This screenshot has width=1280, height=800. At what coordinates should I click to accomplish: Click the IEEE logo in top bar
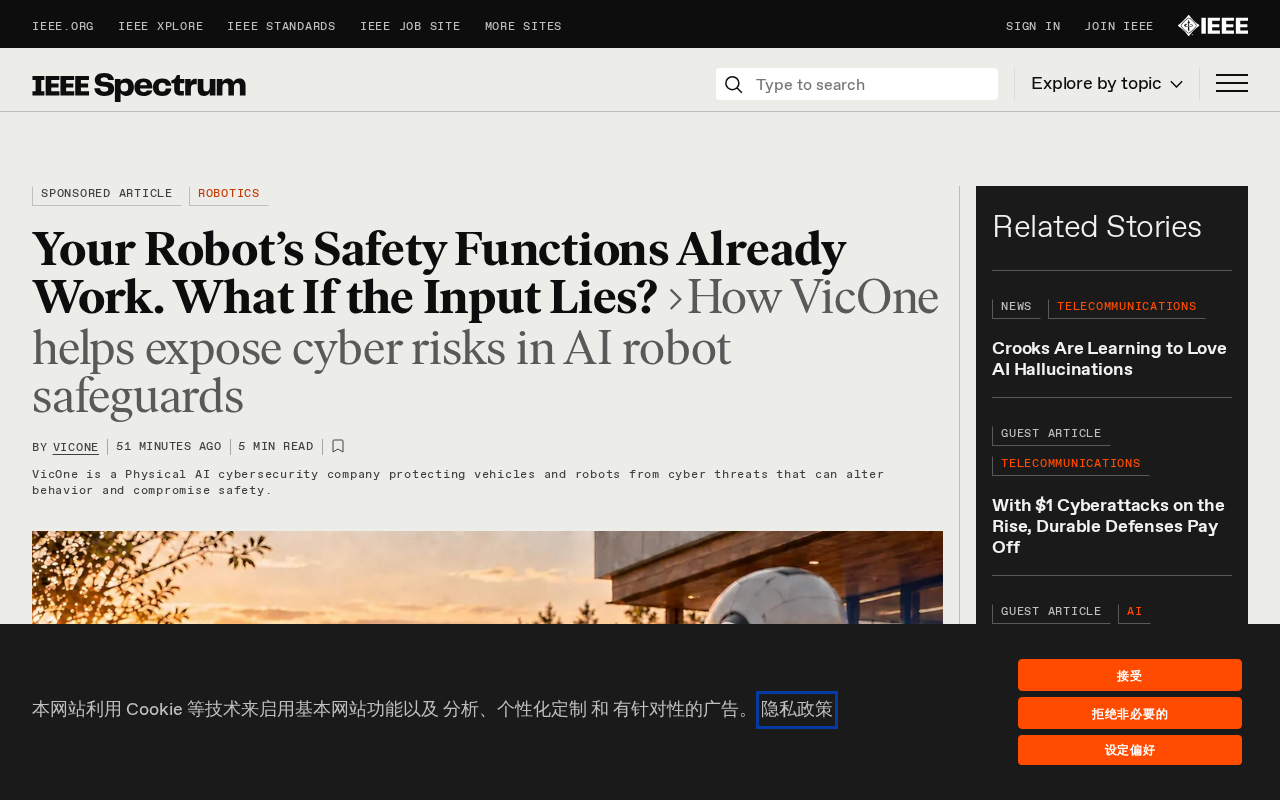point(1212,26)
